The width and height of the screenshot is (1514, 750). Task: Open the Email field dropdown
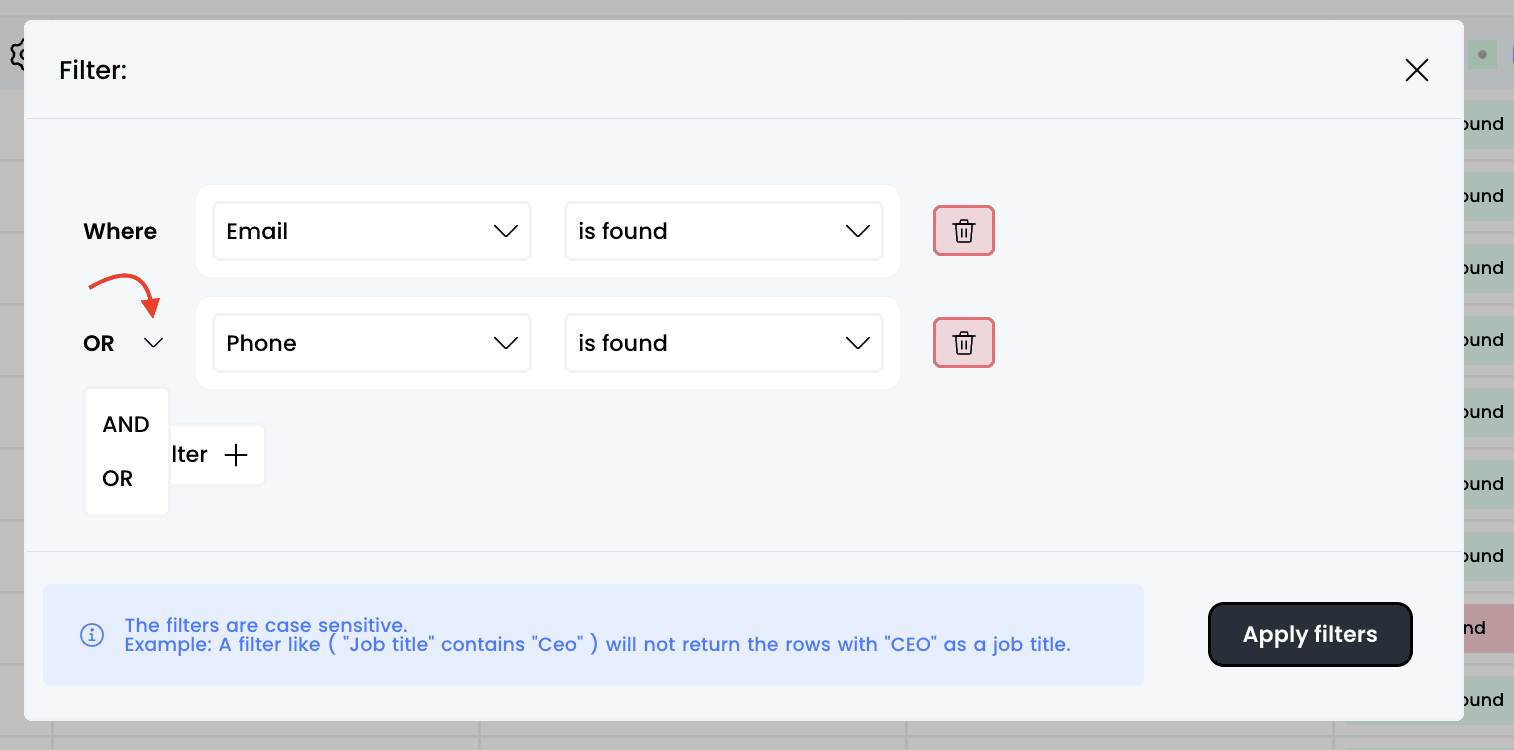[x=371, y=231]
